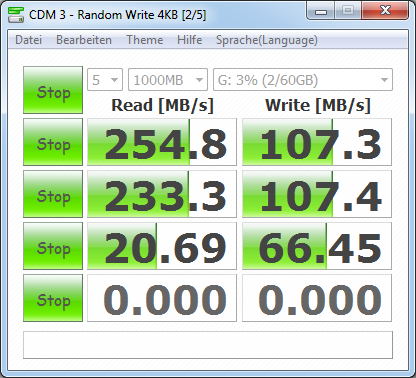Open the Datei menu
Image resolution: width=416 pixels, height=378 pixels.
(29, 40)
